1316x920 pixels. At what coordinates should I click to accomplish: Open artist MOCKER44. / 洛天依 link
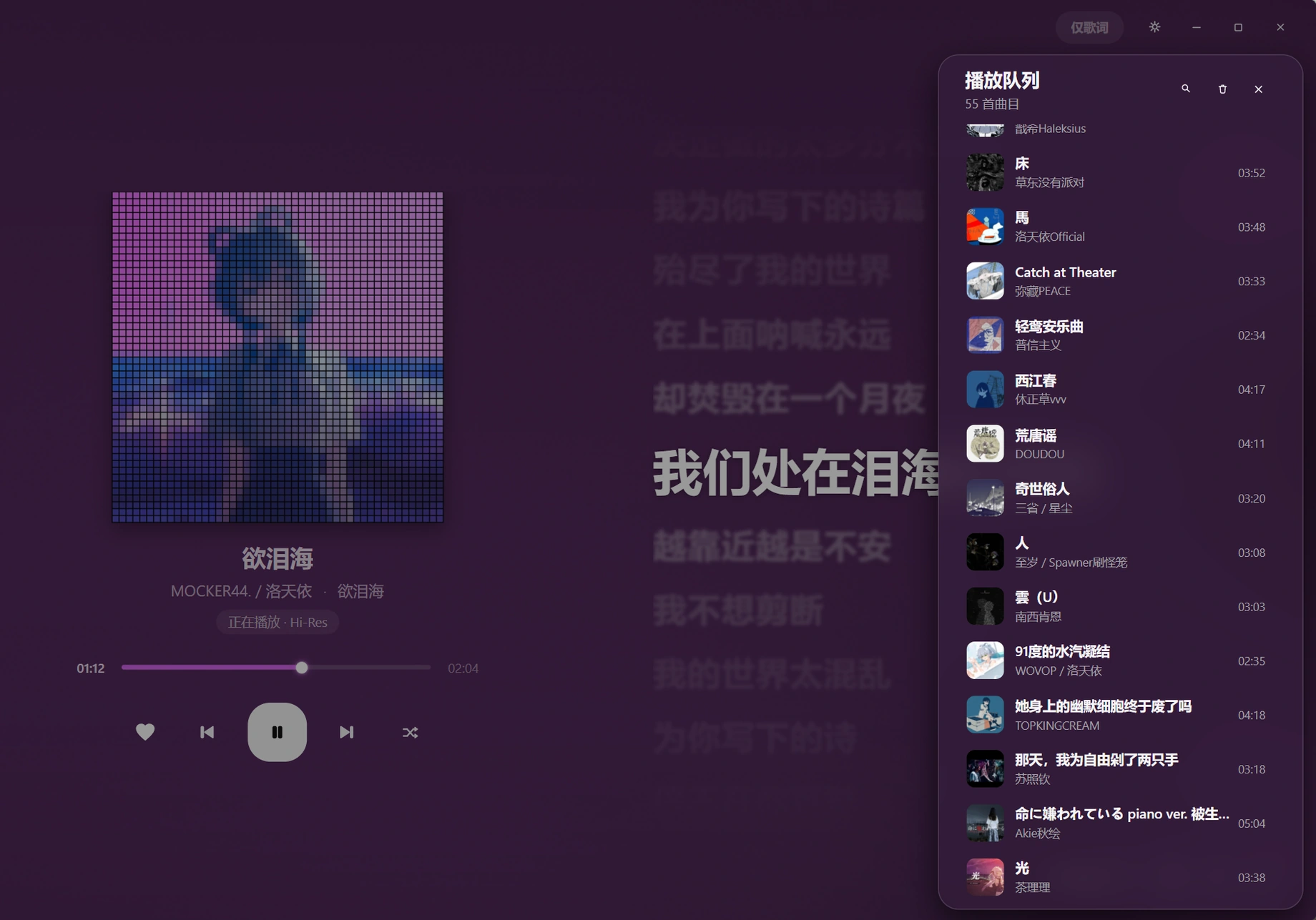(x=241, y=591)
